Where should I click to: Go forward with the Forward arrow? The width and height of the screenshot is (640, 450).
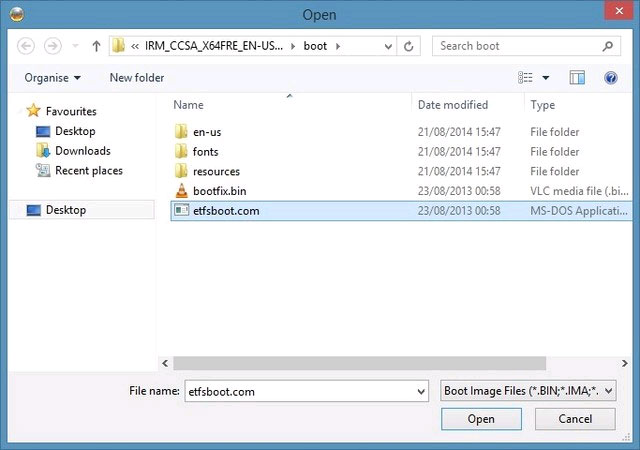[x=53, y=46]
